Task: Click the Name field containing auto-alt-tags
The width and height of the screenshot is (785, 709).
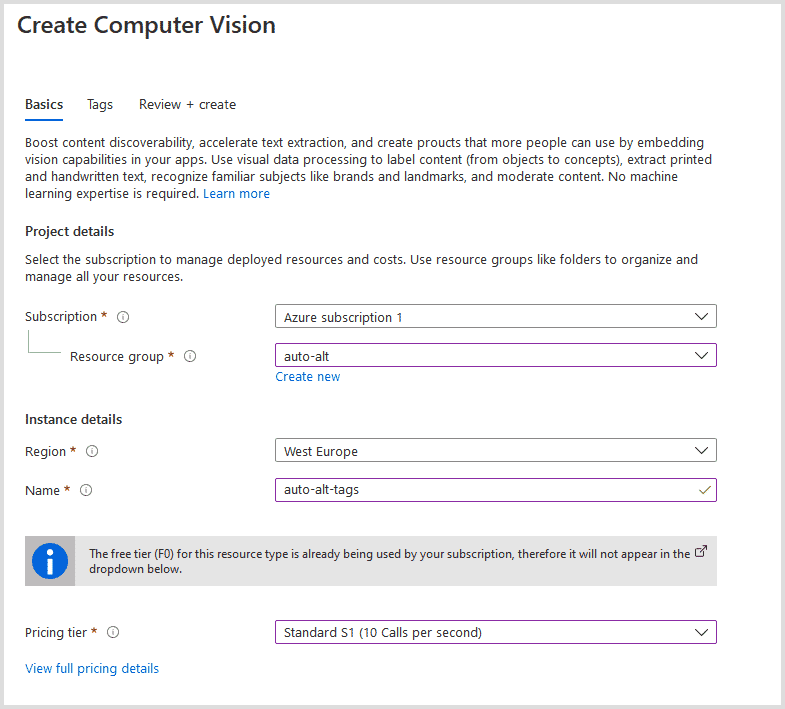Action: (x=496, y=490)
